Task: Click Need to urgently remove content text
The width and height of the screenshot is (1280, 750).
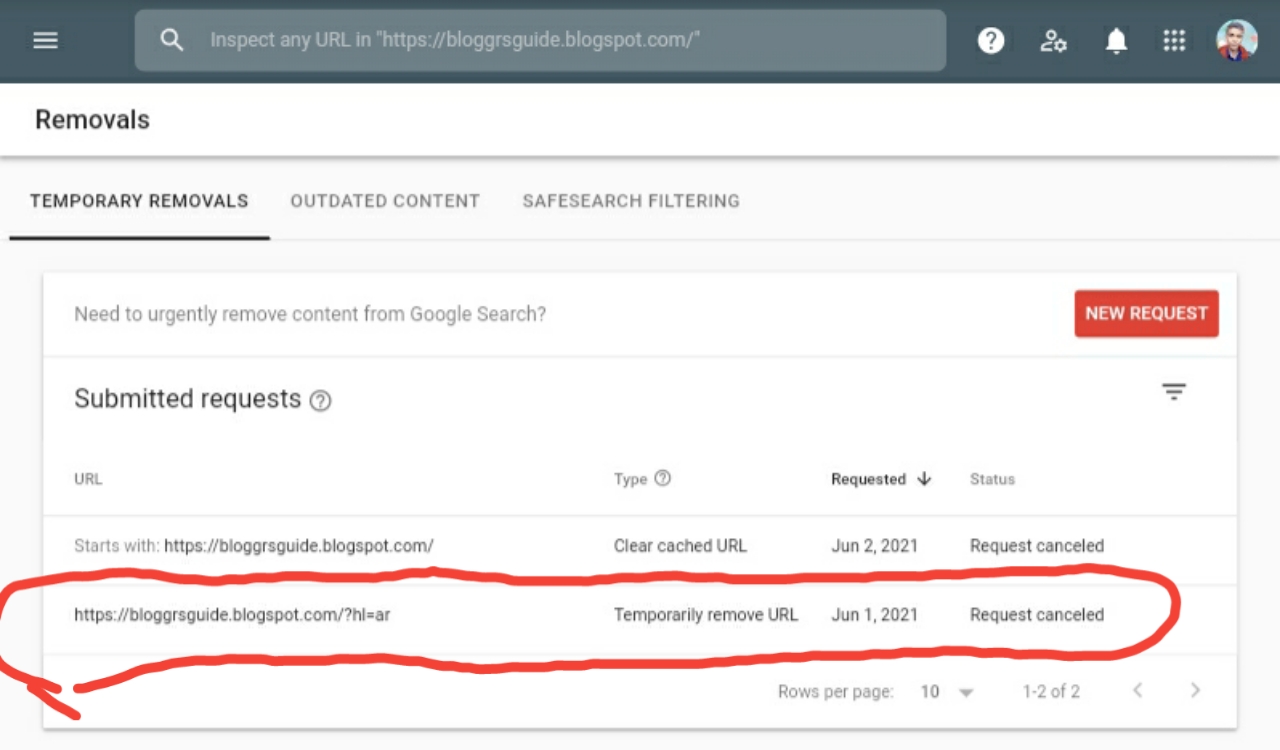Action: pyautogui.click(x=310, y=314)
